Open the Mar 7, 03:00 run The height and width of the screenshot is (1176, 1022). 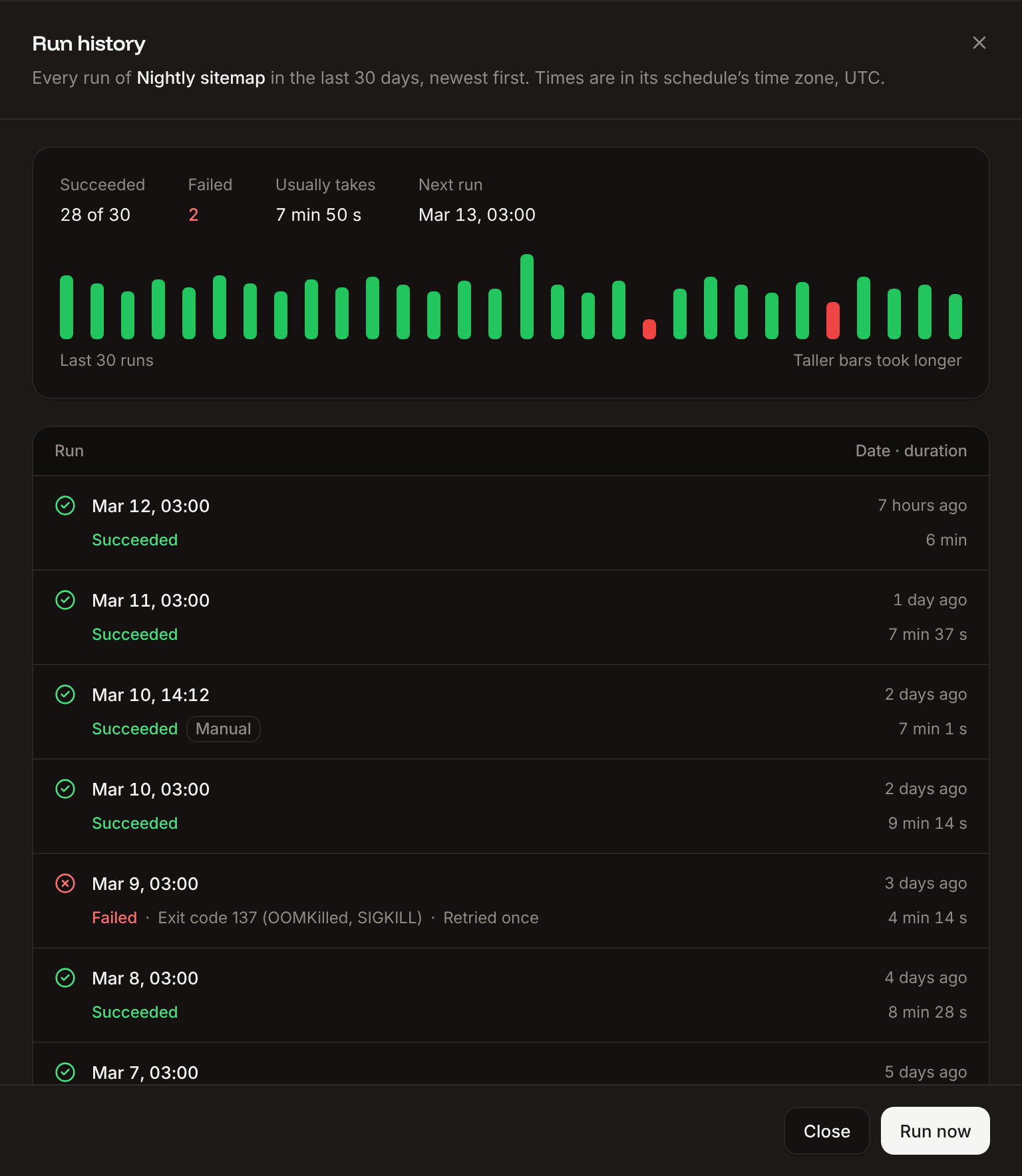(511, 1064)
